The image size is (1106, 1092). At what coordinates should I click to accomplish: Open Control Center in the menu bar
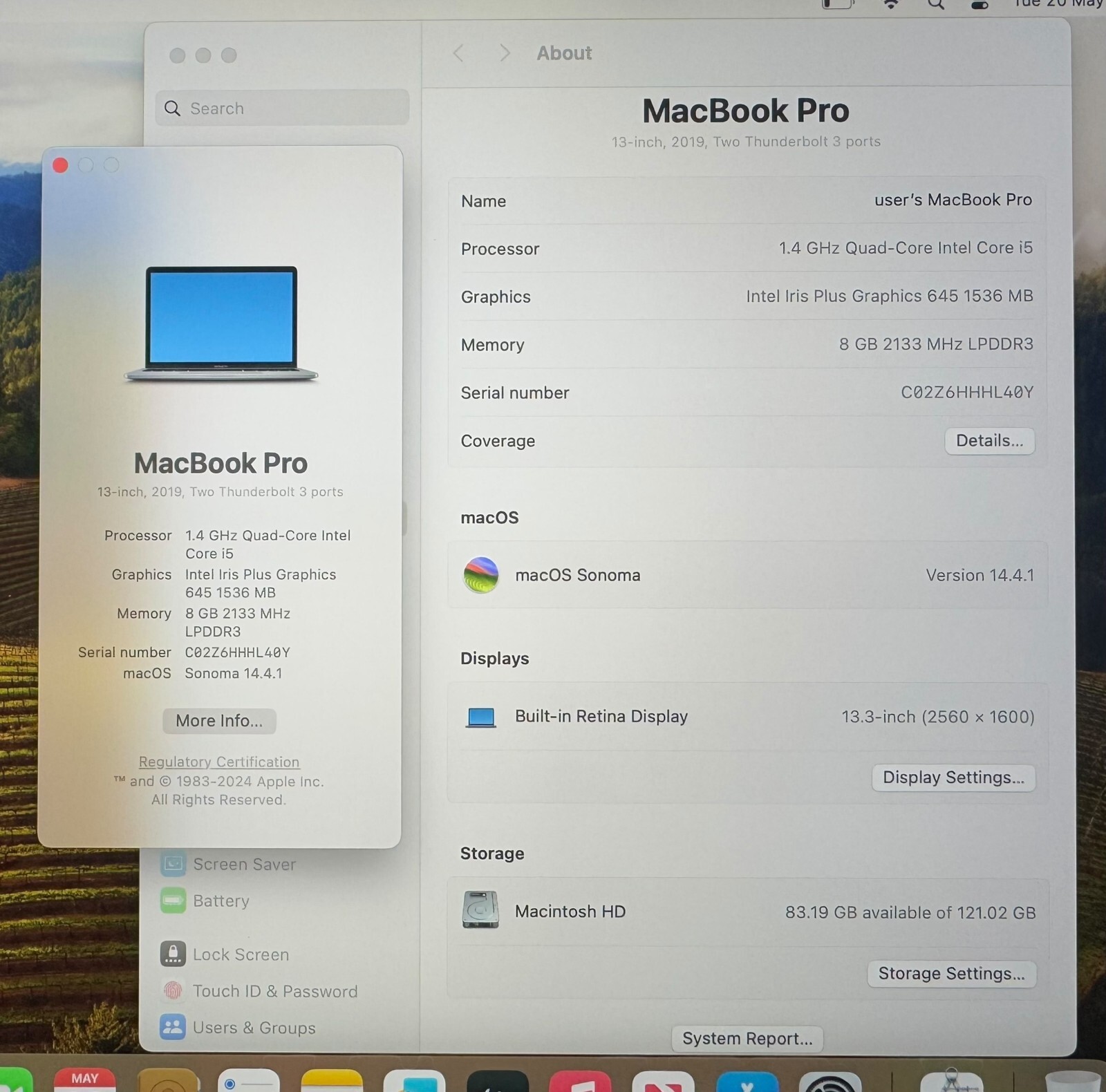tap(980, 4)
